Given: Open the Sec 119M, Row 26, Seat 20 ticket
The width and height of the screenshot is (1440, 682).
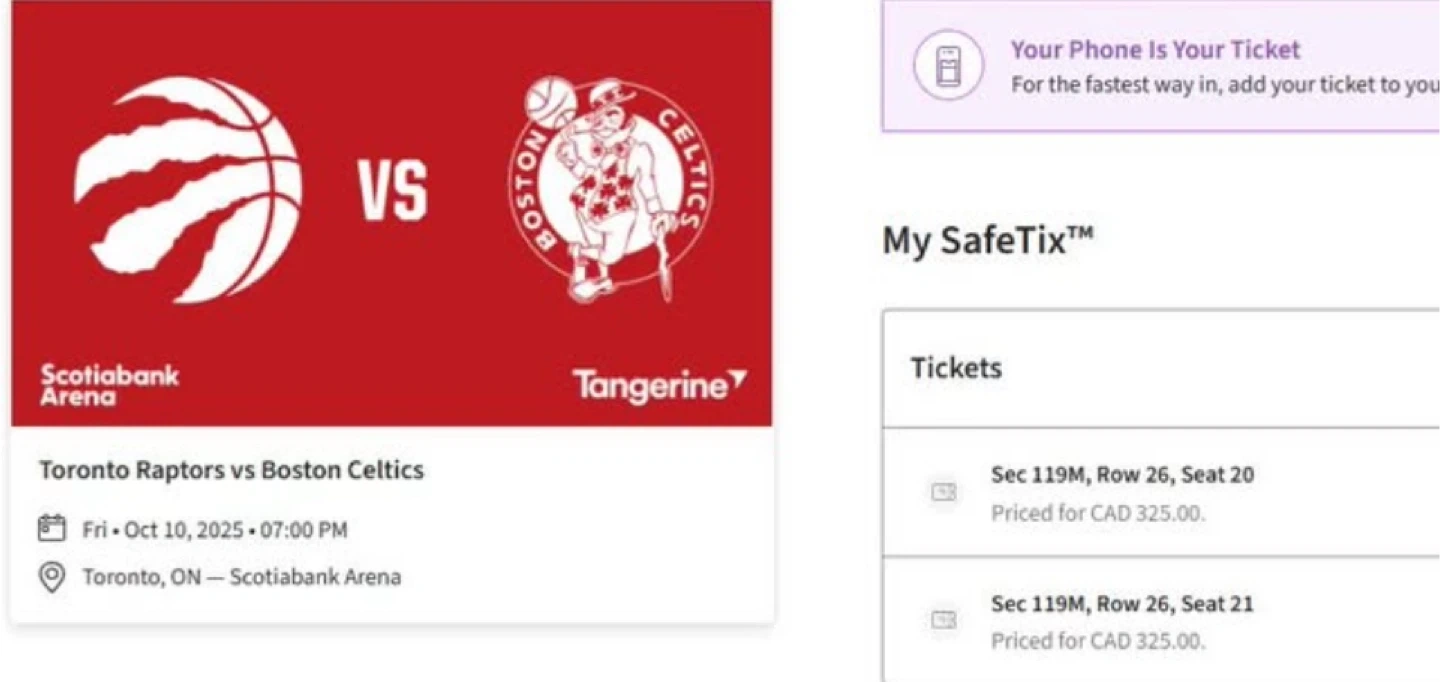Looking at the screenshot, I should click(1122, 475).
